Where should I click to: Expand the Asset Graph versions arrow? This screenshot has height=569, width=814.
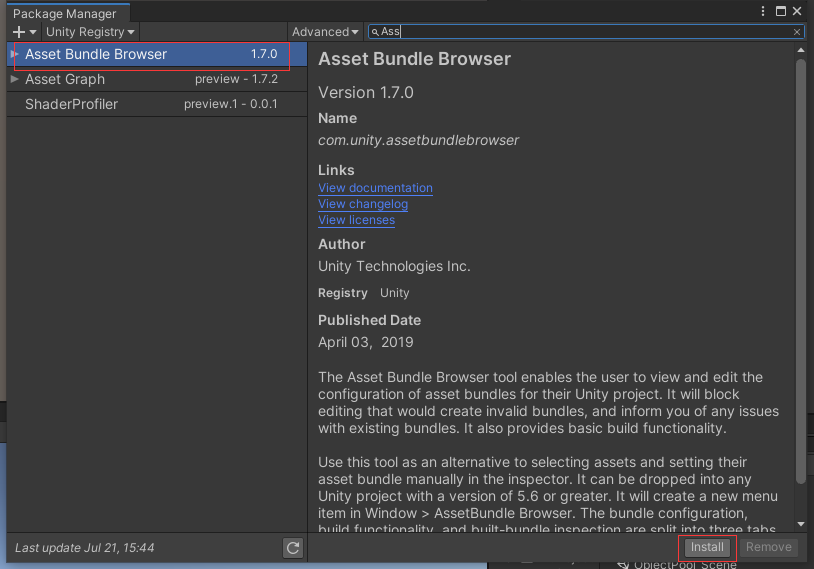click(x=15, y=79)
